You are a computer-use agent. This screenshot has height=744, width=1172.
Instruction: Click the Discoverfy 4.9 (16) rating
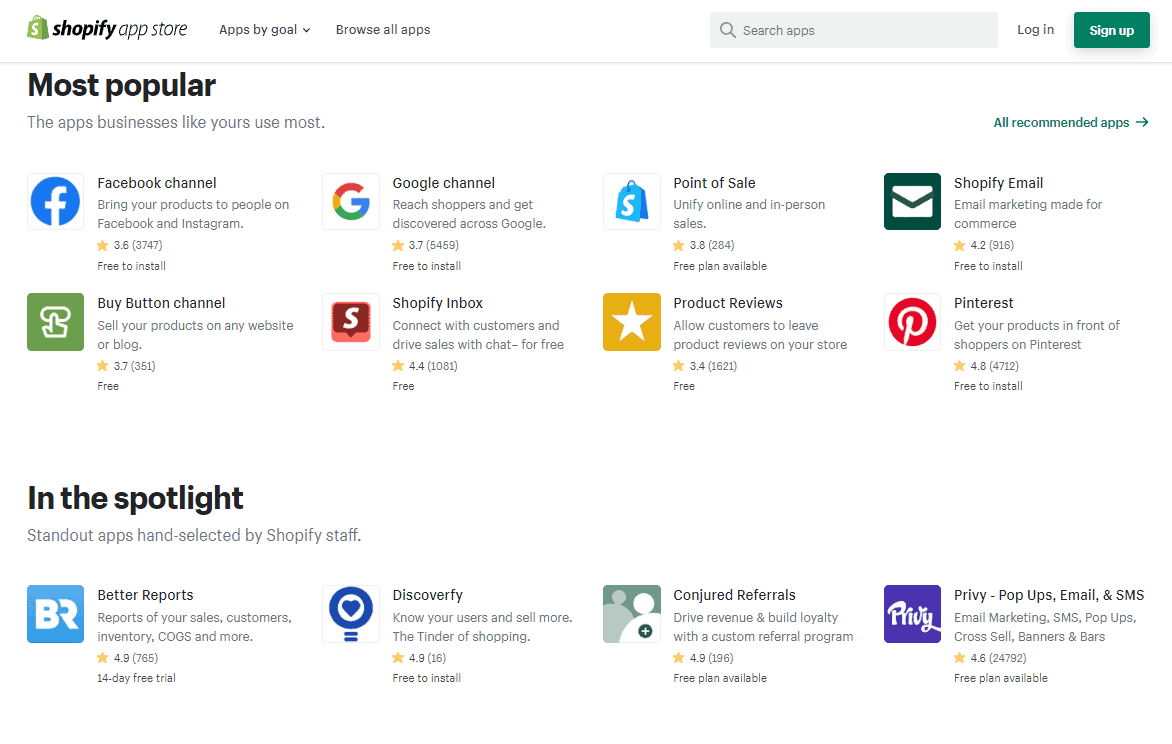(x=419, y=658)
